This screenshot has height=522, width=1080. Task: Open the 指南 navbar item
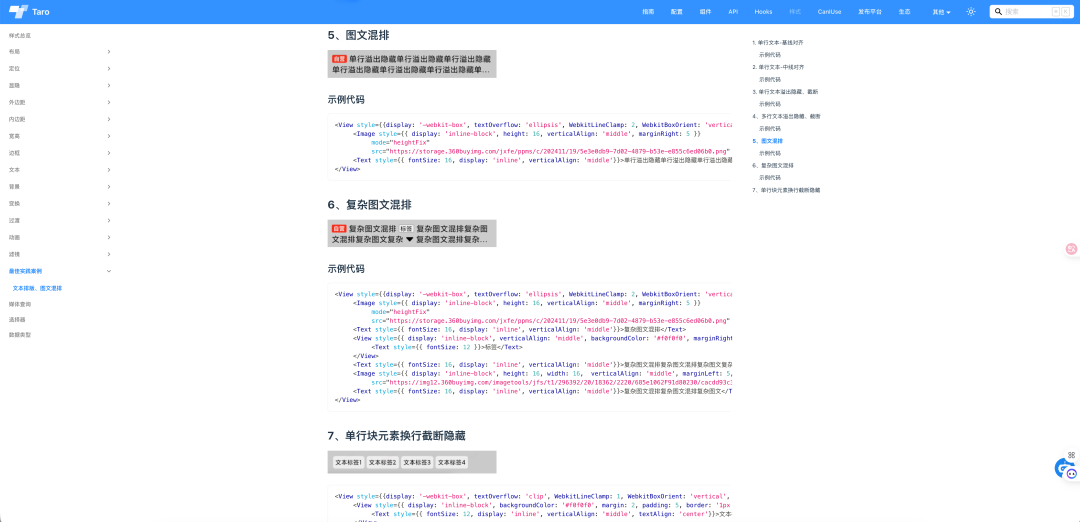pyautogui.click(x=648, y=12)
